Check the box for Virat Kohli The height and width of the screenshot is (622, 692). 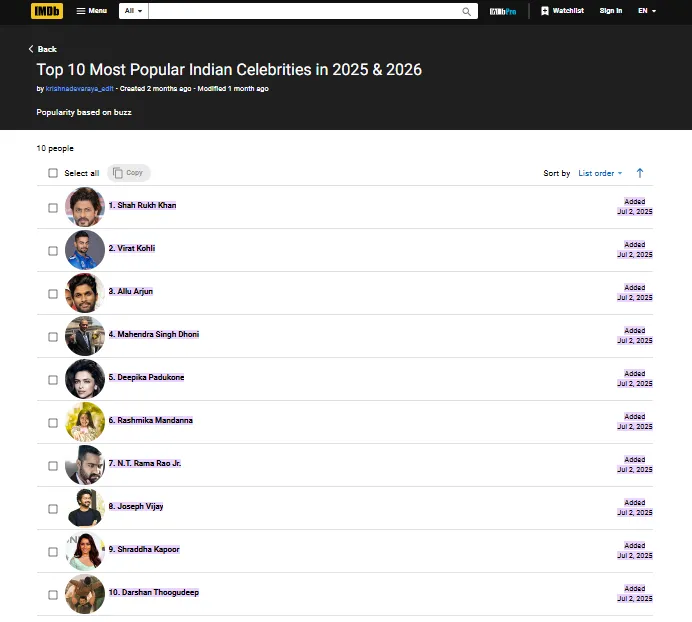(53, 251)
